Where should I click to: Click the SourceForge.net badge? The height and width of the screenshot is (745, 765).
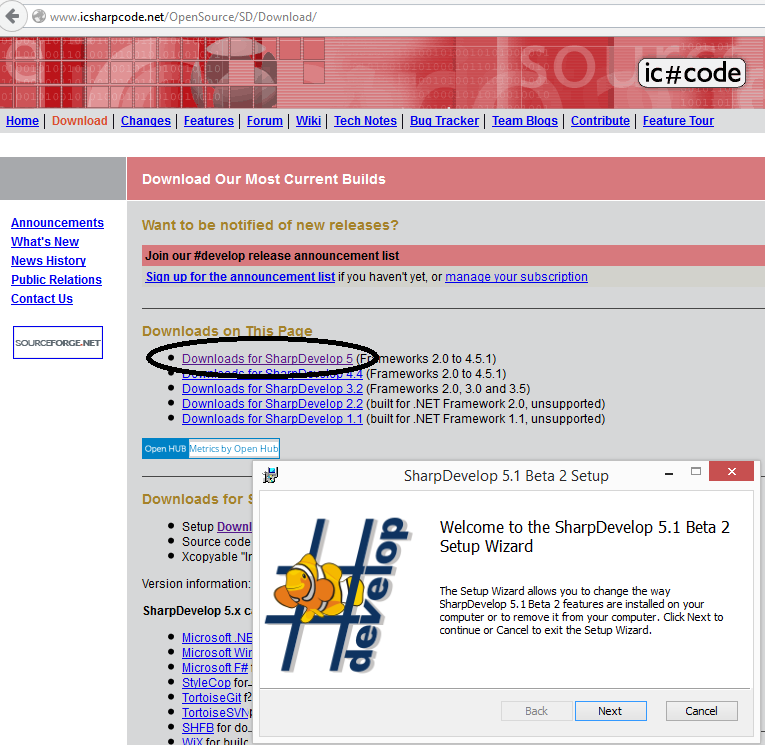tap(58, 342)
